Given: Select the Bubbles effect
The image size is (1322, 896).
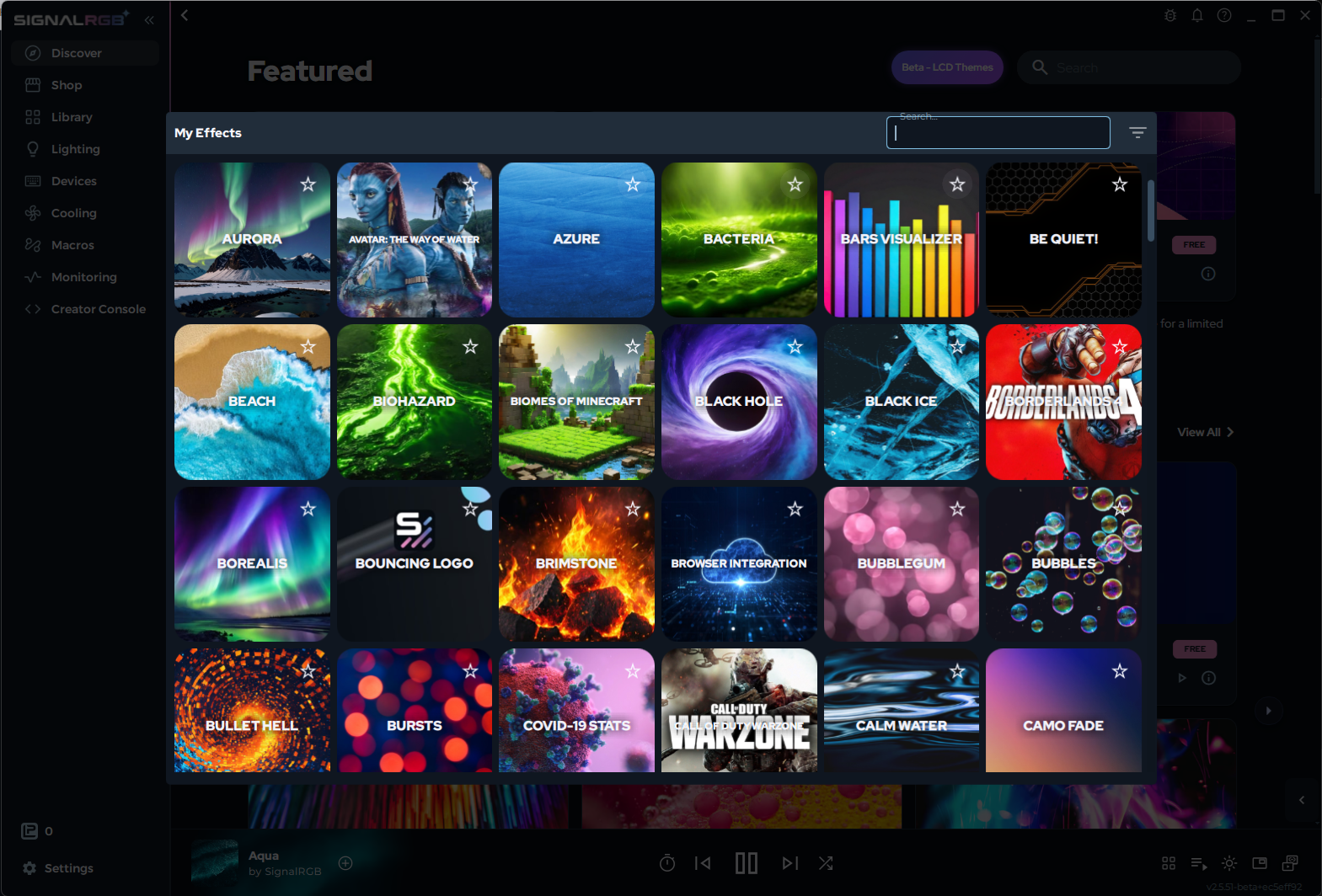Looking at the screenshot, I should pyautogui.click(x=1063, y=564).
